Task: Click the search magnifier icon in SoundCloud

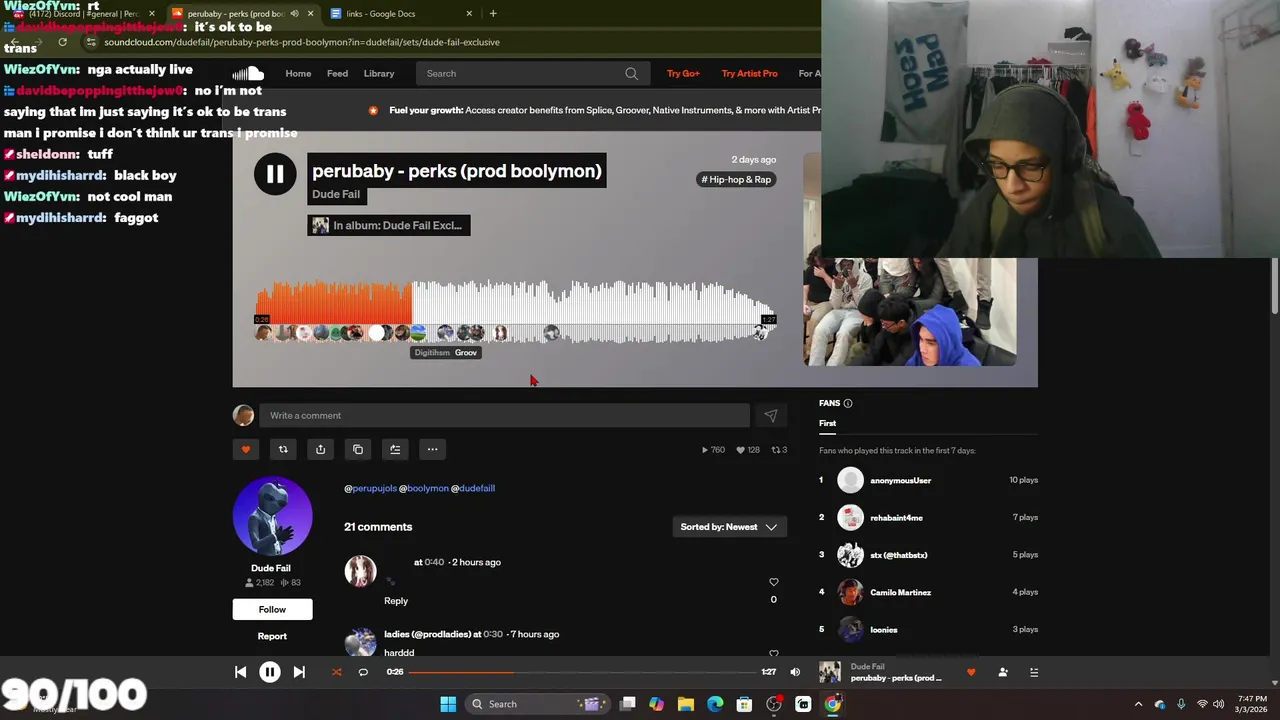Action: [x=631, y=73]
